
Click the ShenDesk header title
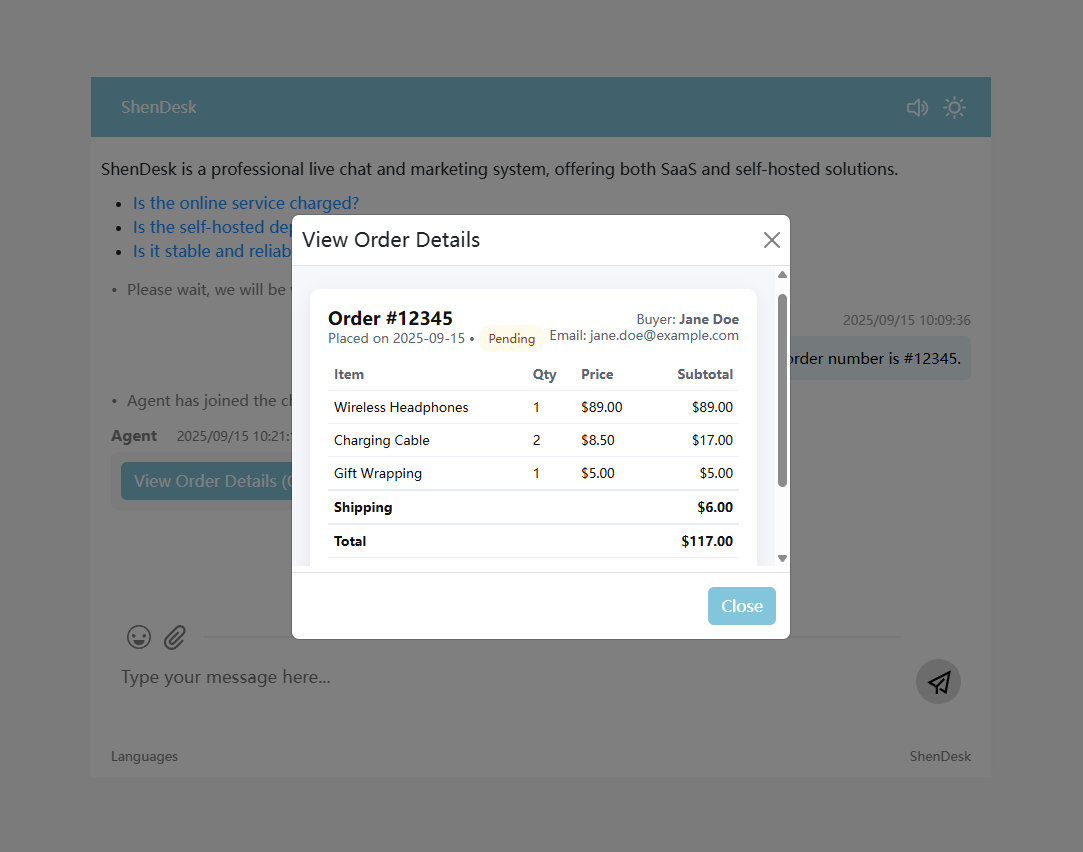click(x=159, y=107)
